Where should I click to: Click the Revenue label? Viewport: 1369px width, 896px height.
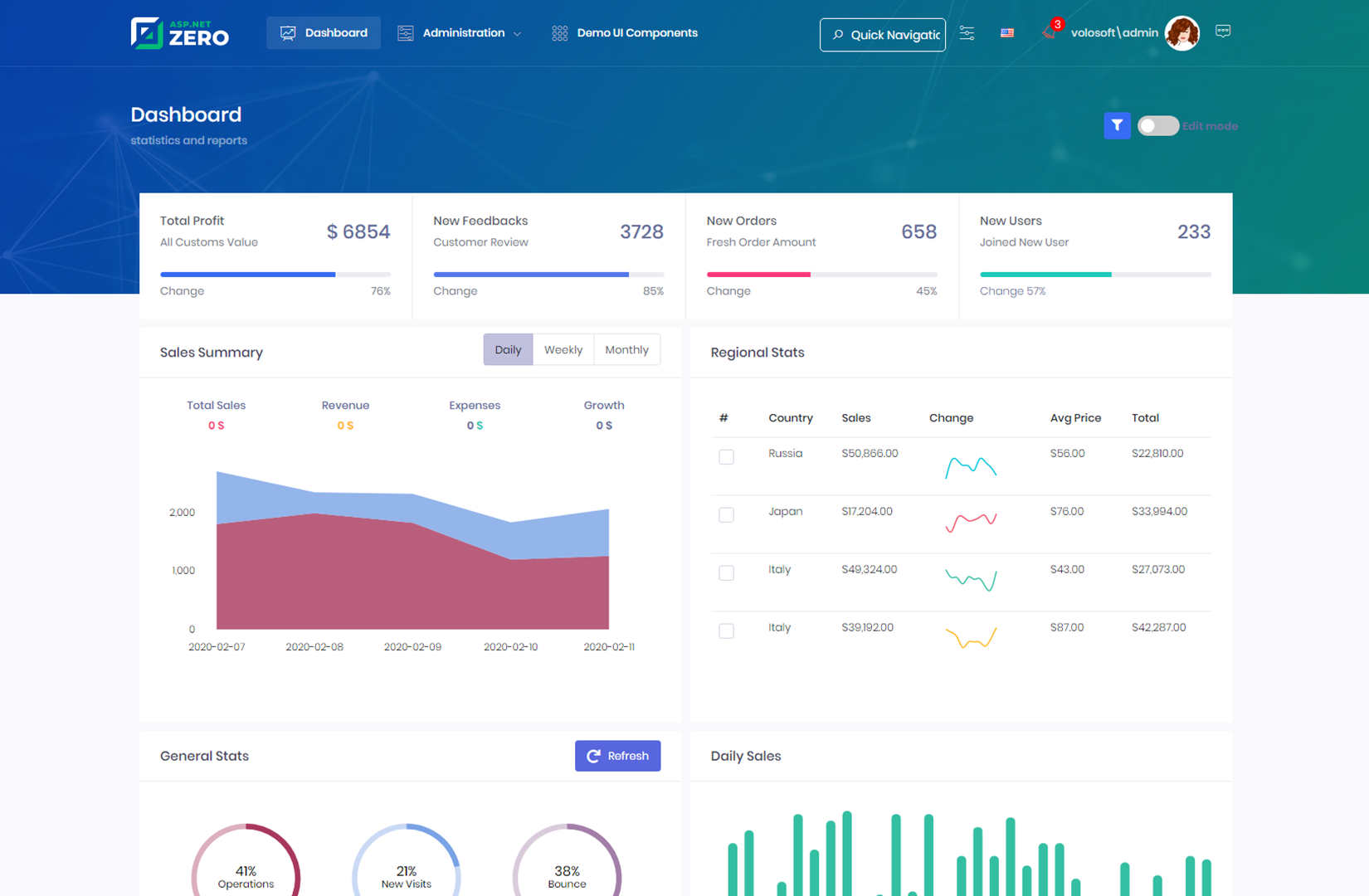click(x=345, y=406)
